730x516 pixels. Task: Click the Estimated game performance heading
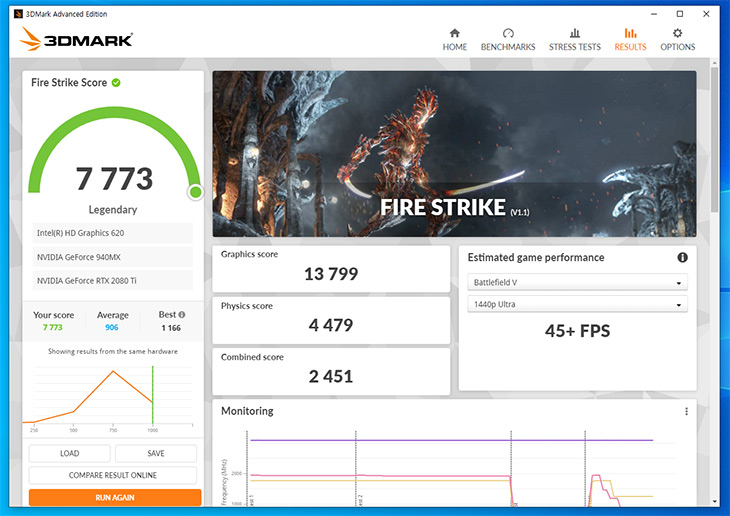pos(536,258)
